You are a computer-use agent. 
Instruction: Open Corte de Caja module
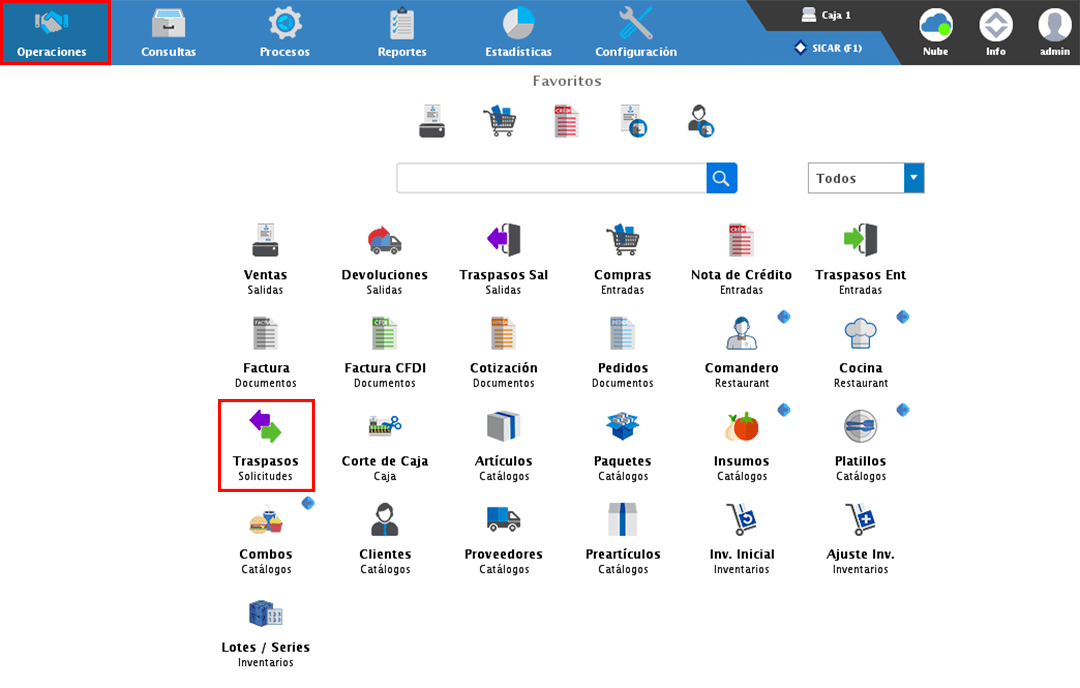(x=384, y=428)
